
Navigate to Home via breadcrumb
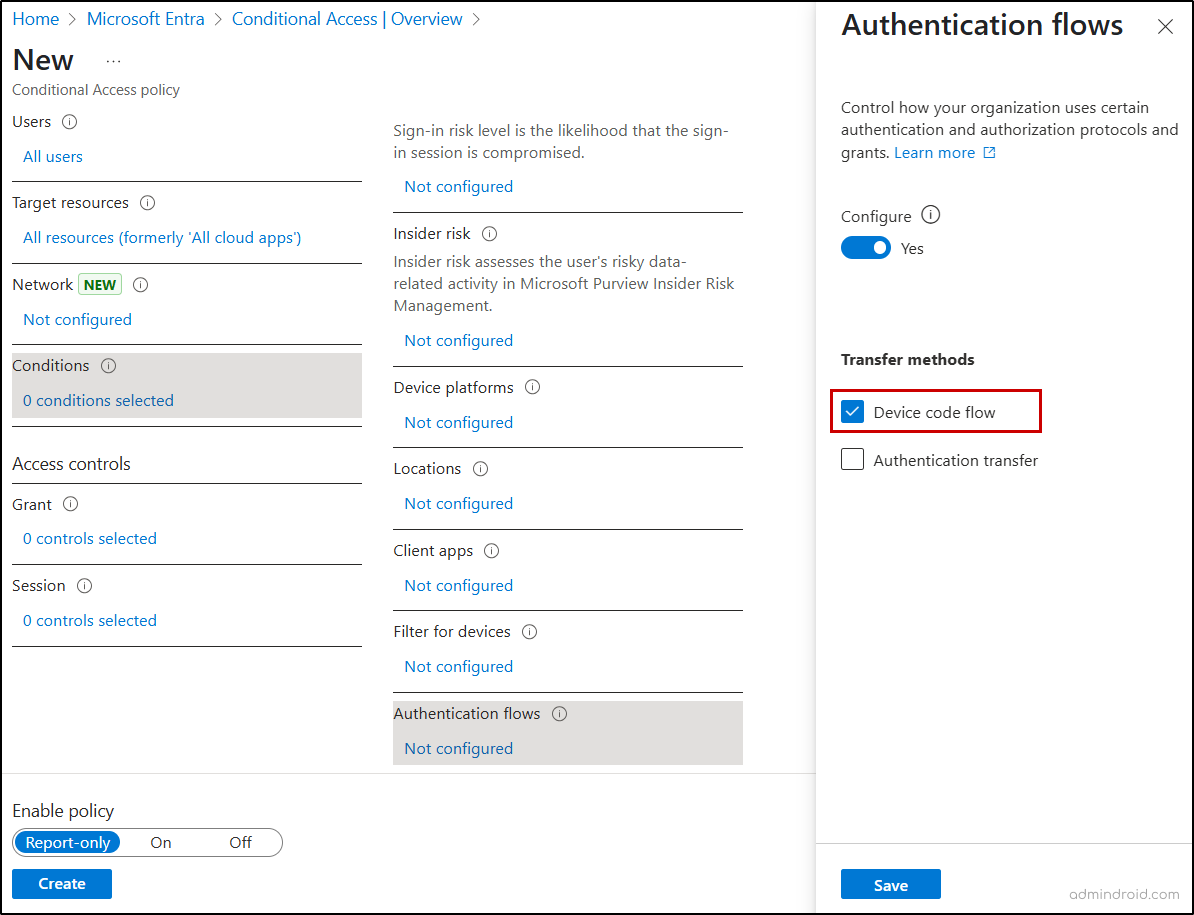[36, 18]
